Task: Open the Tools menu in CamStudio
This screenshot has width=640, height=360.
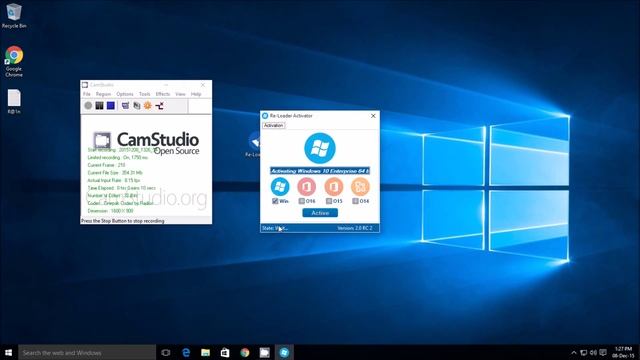Action: coord(144,94)
